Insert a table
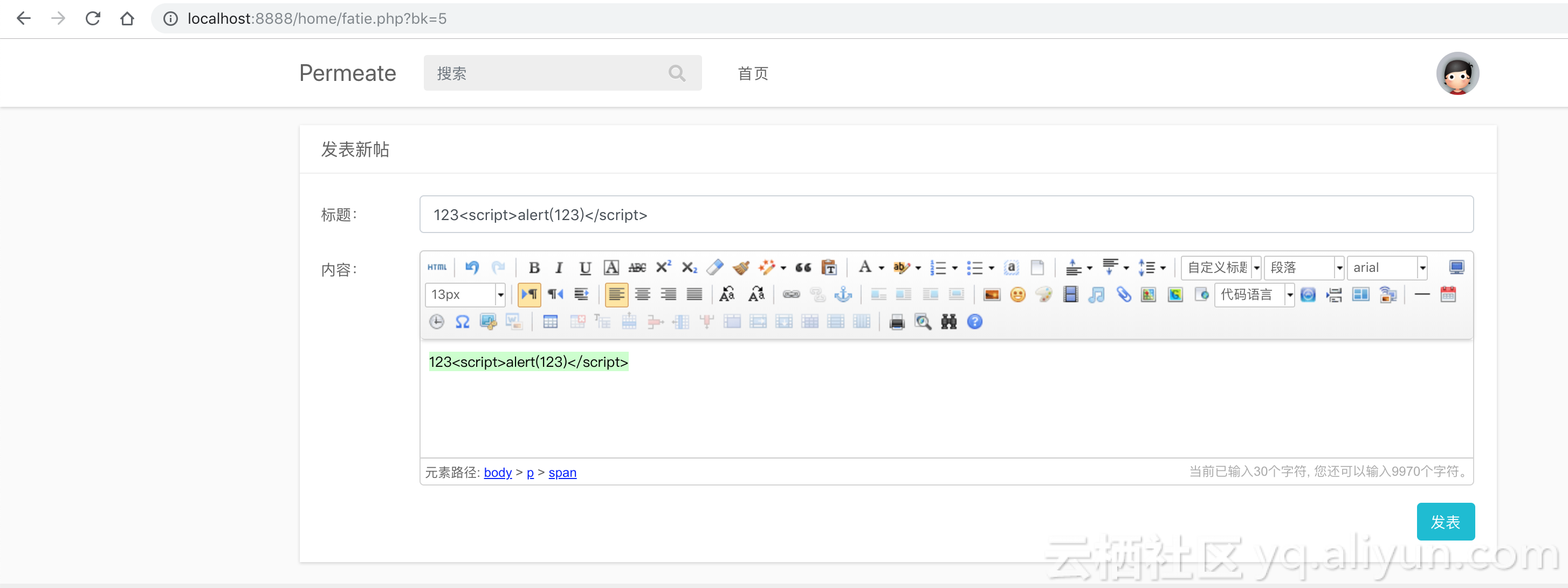 coord(549,322)
